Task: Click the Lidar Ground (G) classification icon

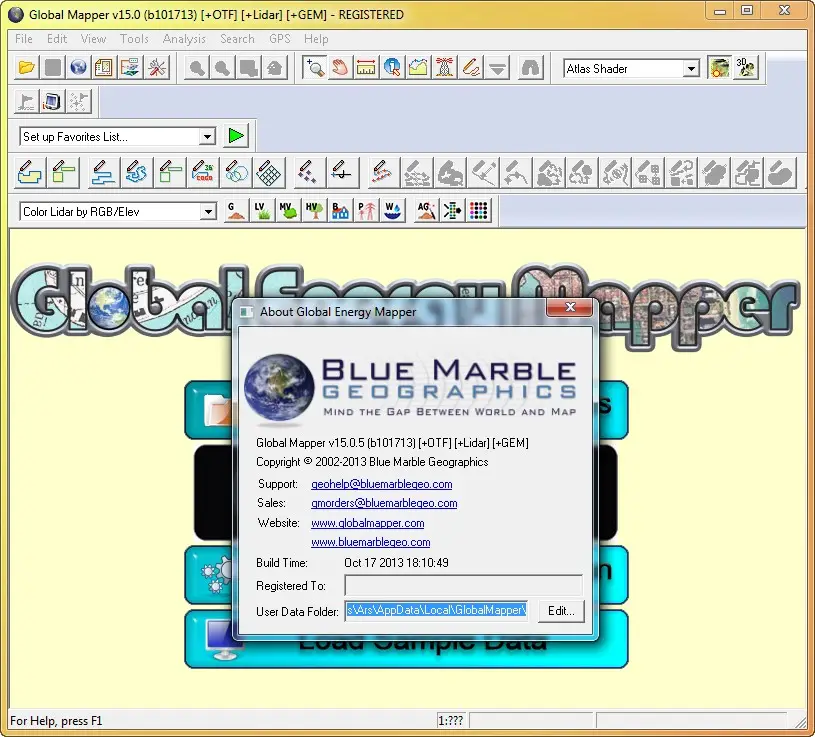Action: [x=235, y=210]
